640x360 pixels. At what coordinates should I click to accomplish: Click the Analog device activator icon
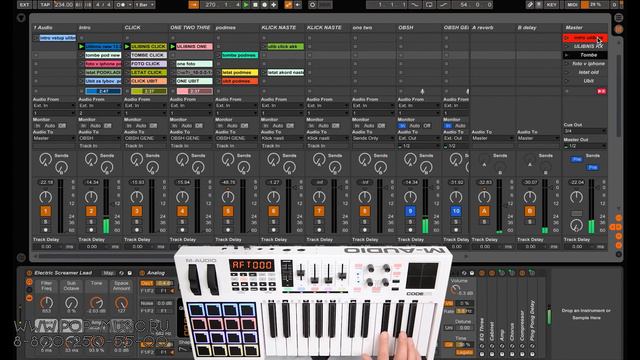tap(142, 273)
